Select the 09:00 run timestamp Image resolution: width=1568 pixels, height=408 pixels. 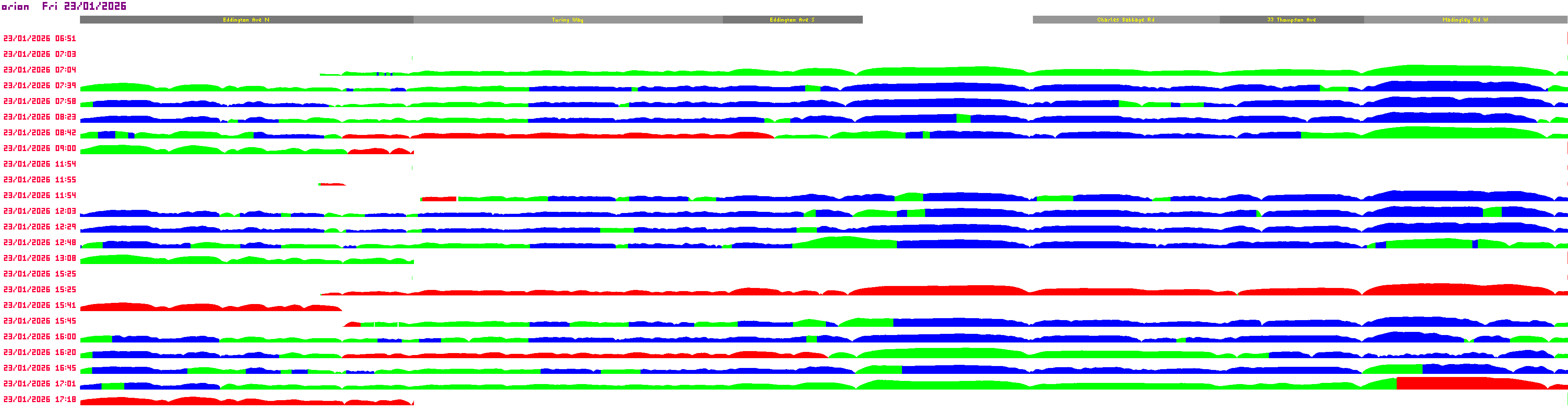click(40, 149)
